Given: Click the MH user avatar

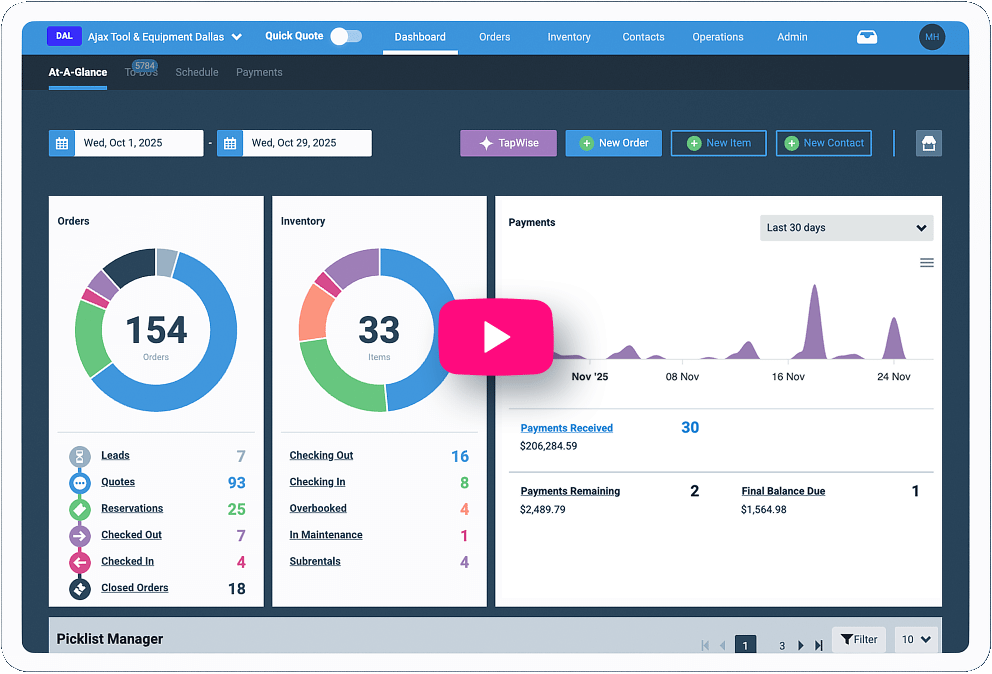Looking at the screenshot, I should click(x=932, y=37).
